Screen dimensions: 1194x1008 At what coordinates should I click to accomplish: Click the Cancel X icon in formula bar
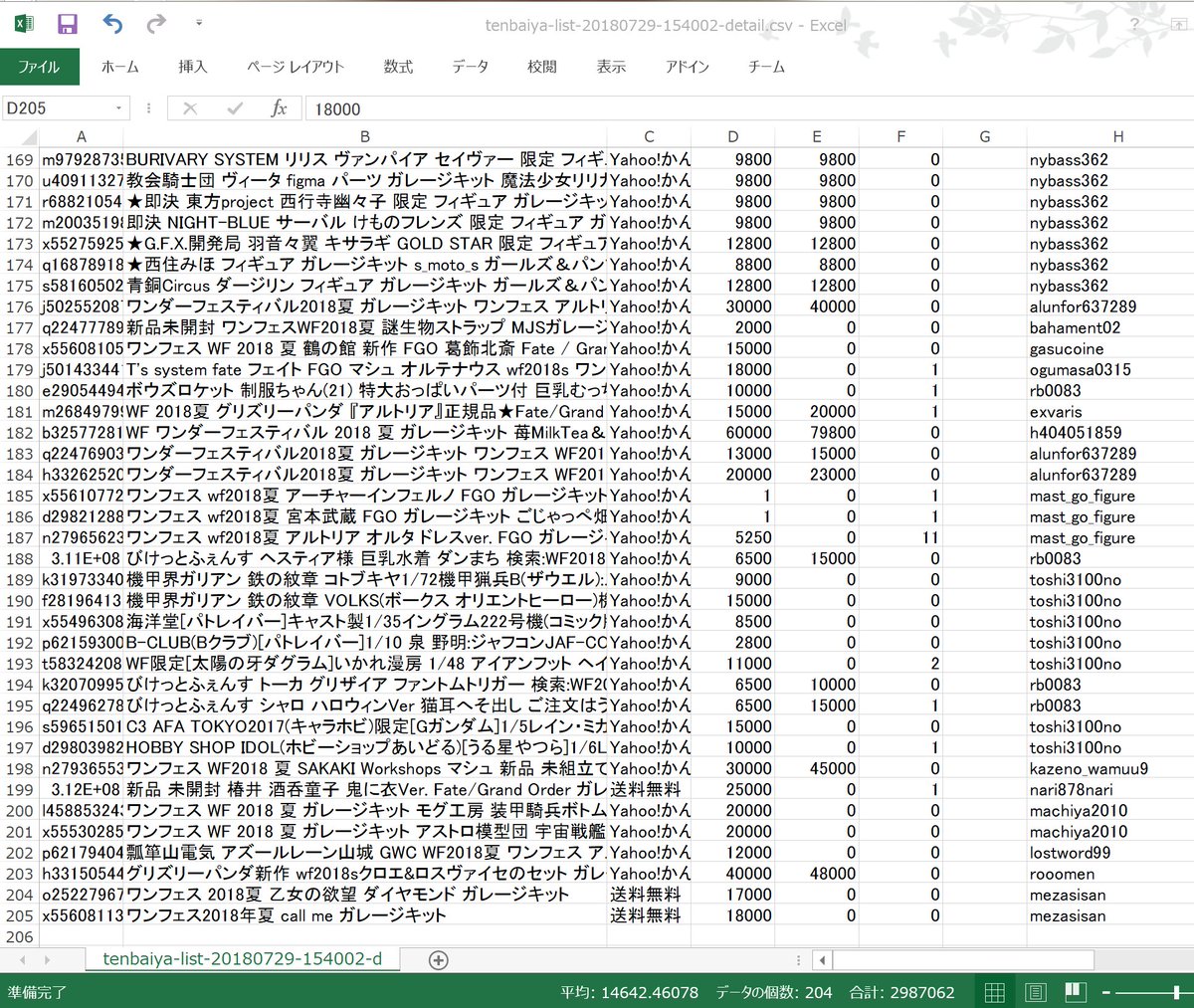click(190, 108)
